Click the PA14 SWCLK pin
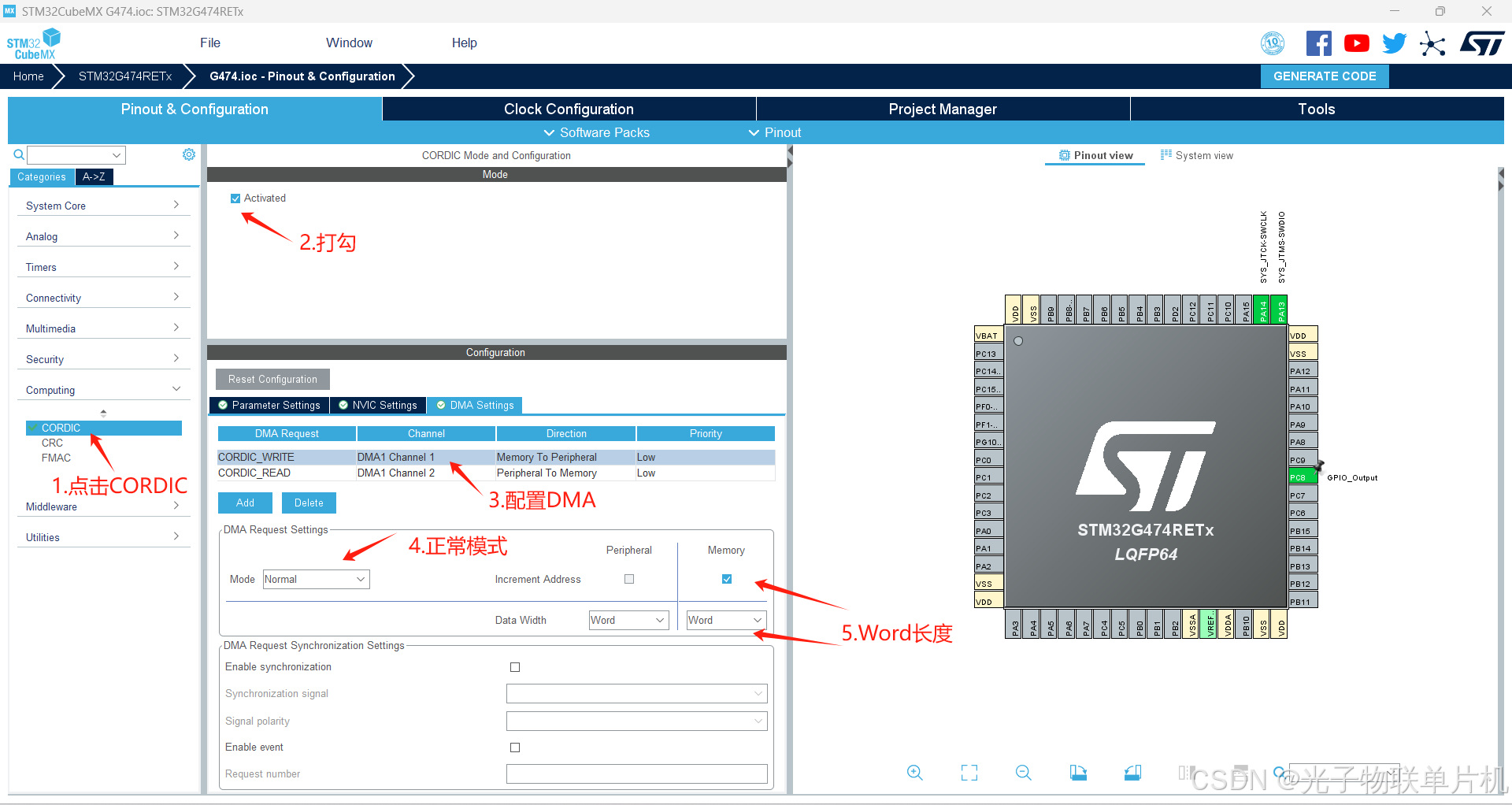 (1263, 310)
